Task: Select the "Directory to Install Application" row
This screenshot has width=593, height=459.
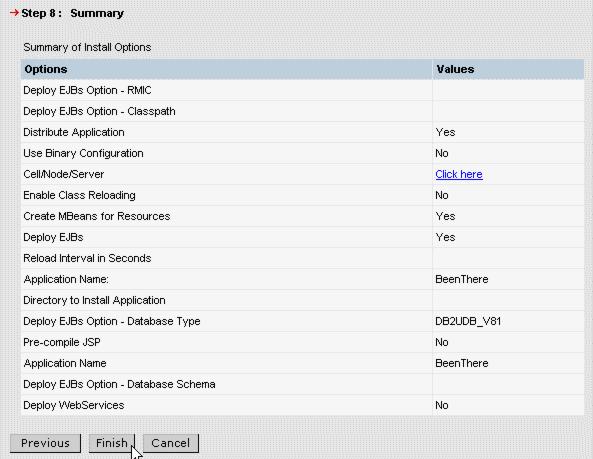Action: tap(302, 300)
